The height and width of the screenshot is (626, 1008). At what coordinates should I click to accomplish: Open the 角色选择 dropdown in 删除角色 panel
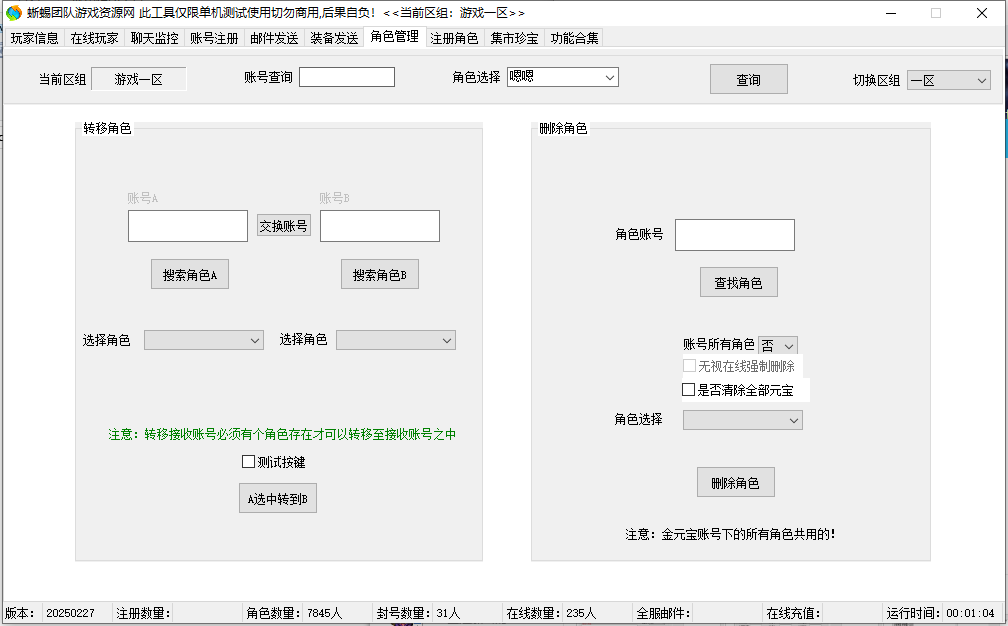coord(742,420)
